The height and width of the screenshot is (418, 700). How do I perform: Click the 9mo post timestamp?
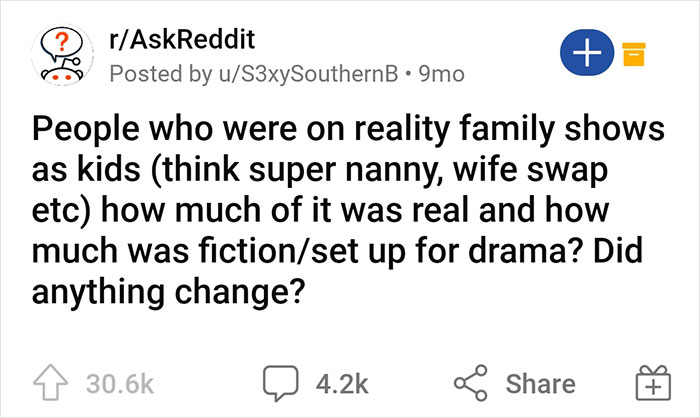tap(441, 74)
